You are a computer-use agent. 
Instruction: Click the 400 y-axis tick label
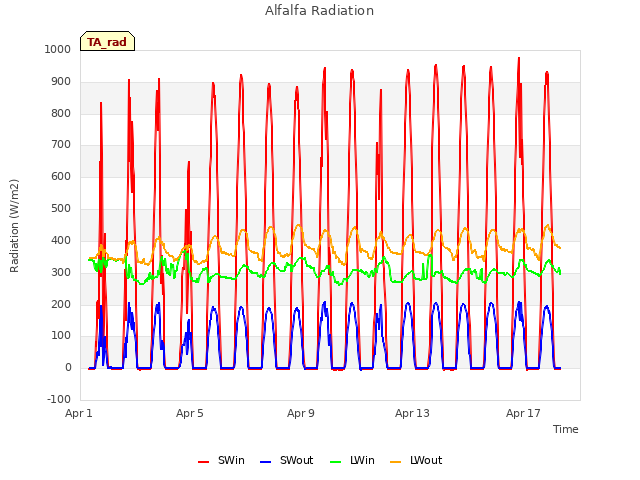[x=61, y=240]
